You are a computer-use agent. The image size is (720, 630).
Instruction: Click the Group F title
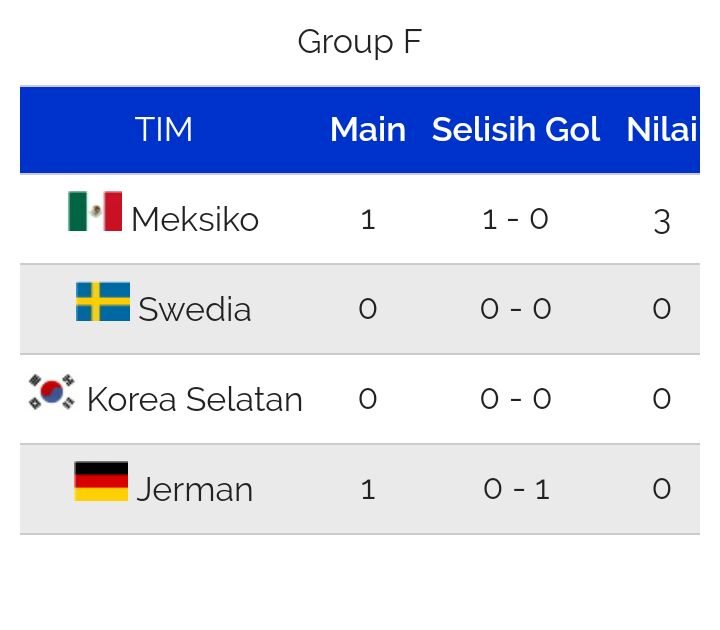coord(360,42)
